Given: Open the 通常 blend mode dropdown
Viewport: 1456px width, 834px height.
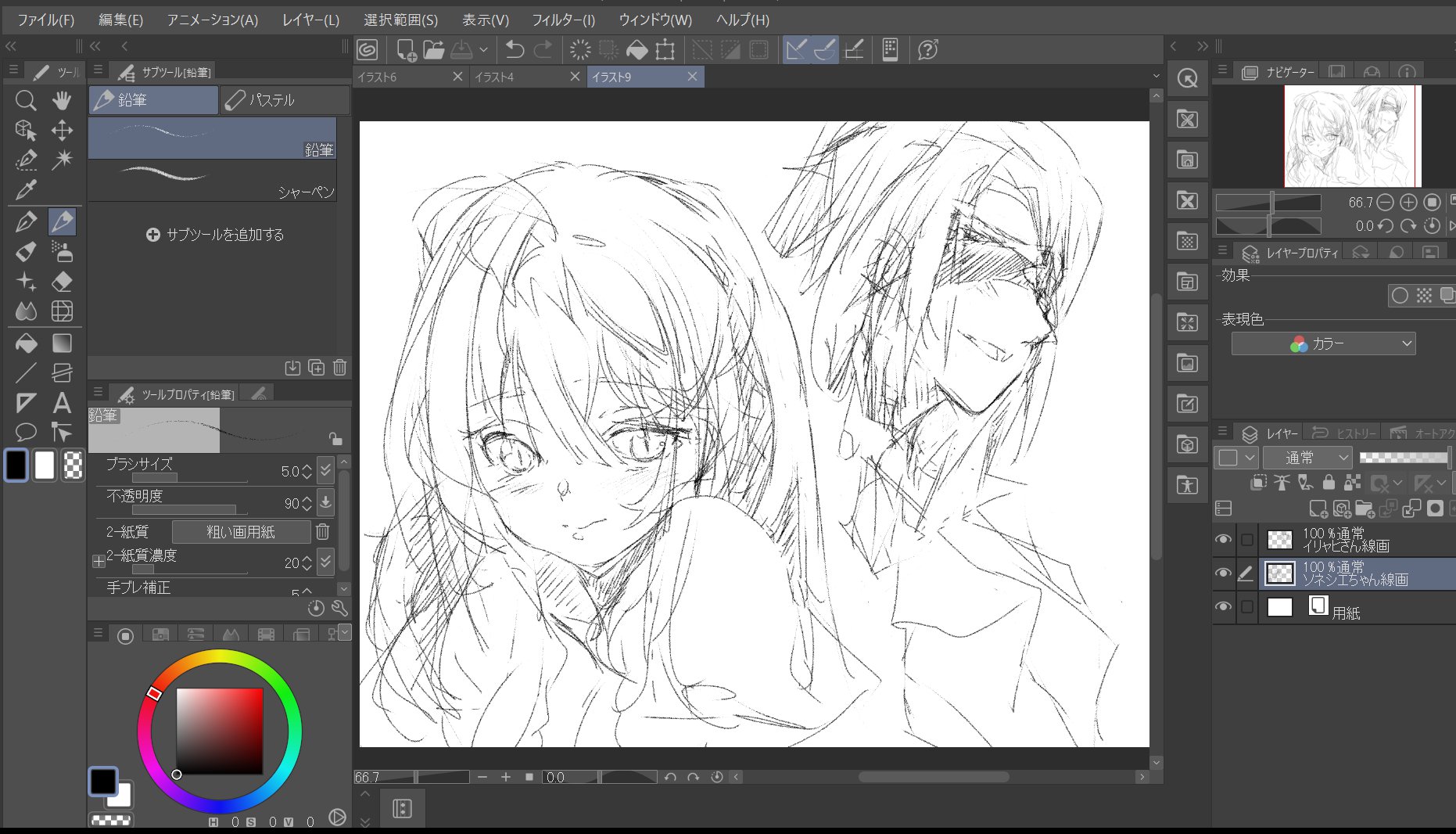Looking at the screenshot, I should coord(1307,458).
